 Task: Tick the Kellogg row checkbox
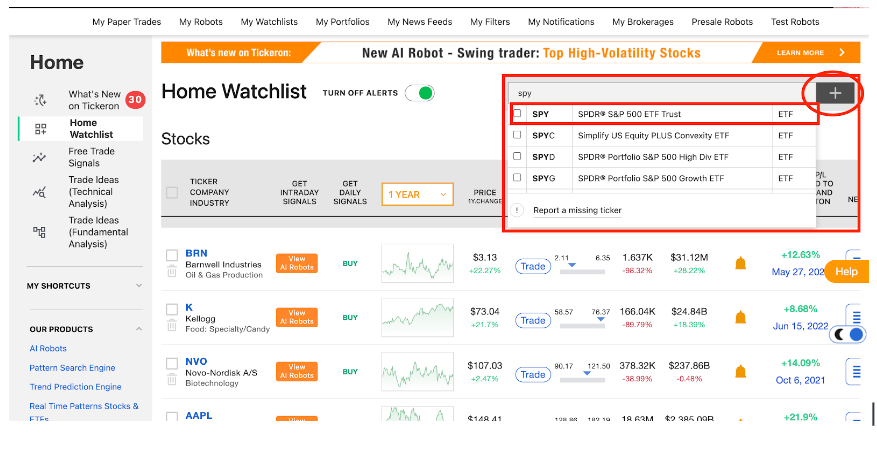click(172, 309)
